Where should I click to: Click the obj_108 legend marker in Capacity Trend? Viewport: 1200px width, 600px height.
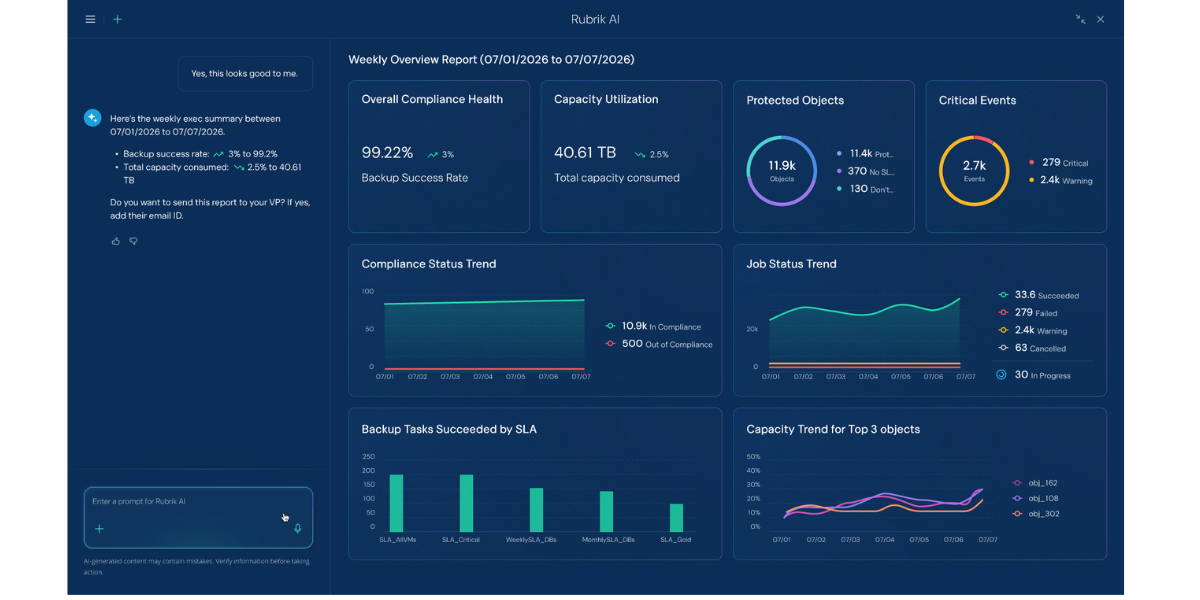point(1016,498)
